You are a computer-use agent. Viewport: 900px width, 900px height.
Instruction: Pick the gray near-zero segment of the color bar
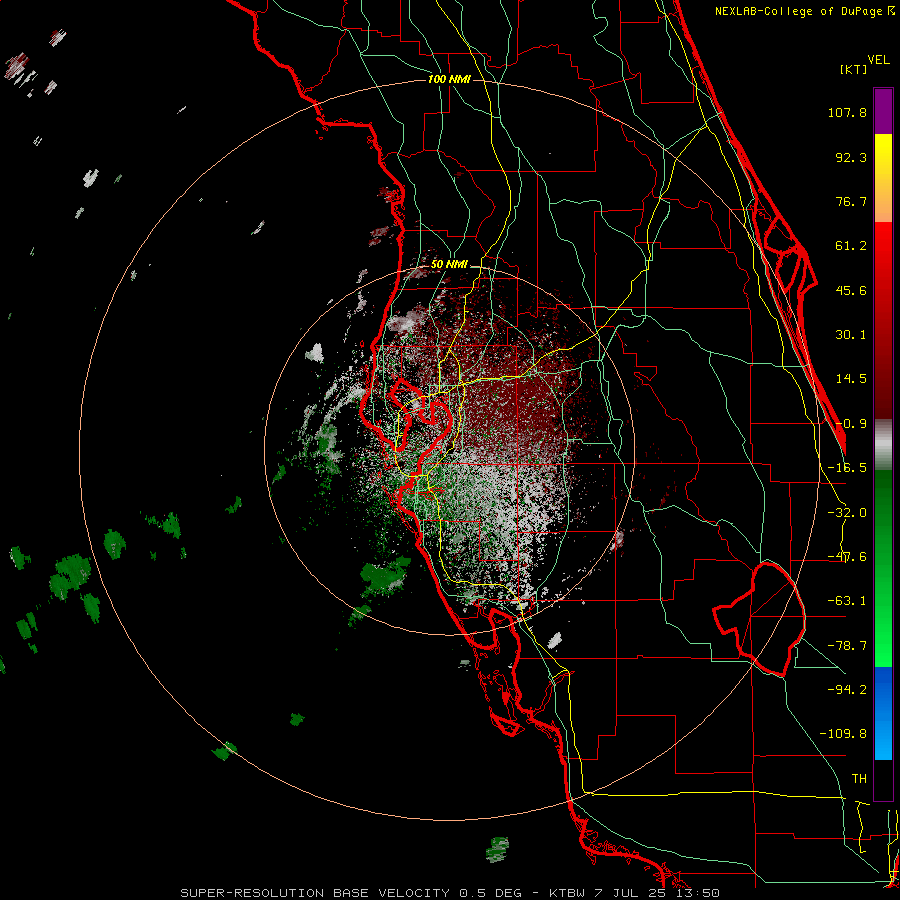pyautogui.click(x=883, y=444)
